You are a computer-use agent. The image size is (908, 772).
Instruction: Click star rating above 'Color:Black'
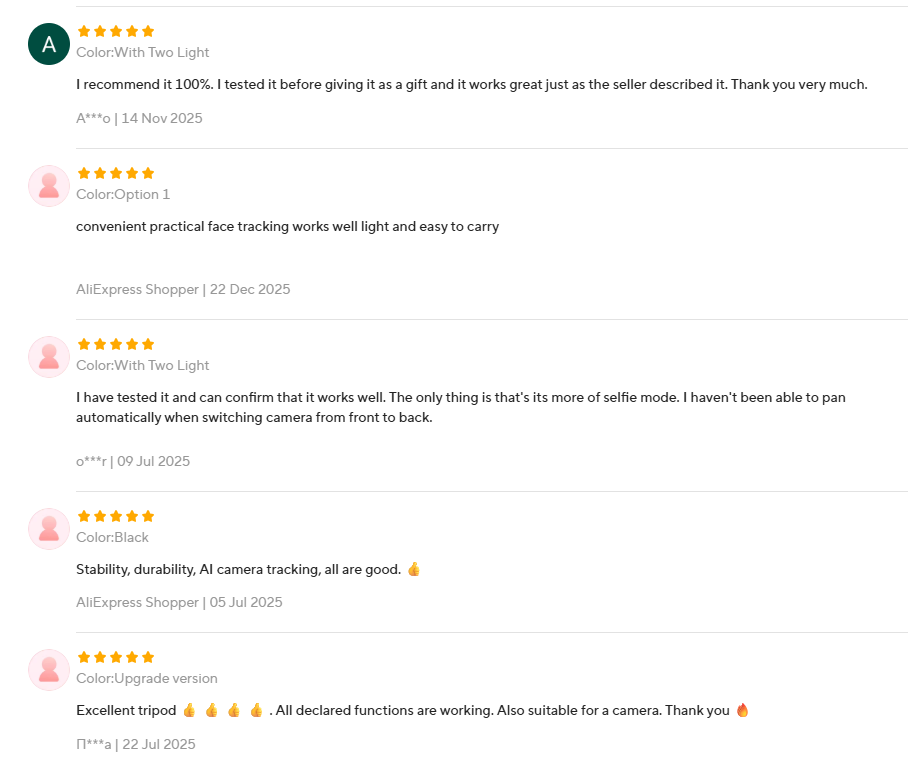click(116, 516)
